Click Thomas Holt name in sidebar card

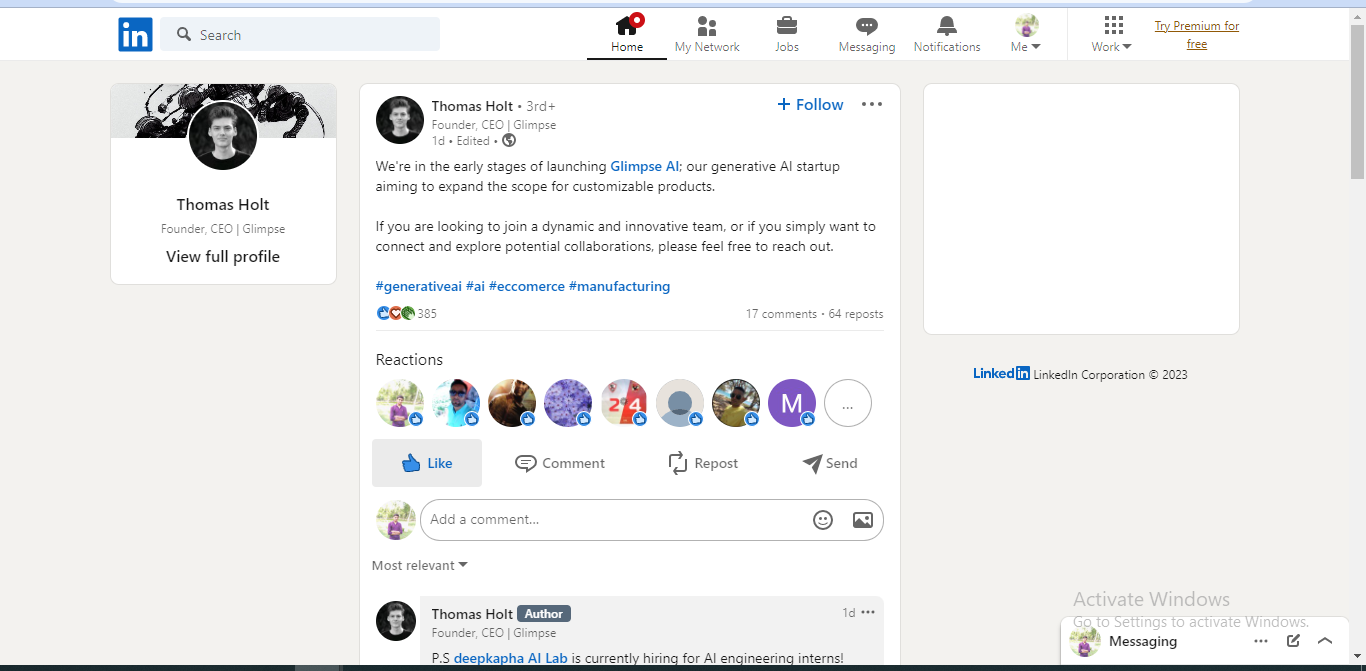tap(223, 204)
